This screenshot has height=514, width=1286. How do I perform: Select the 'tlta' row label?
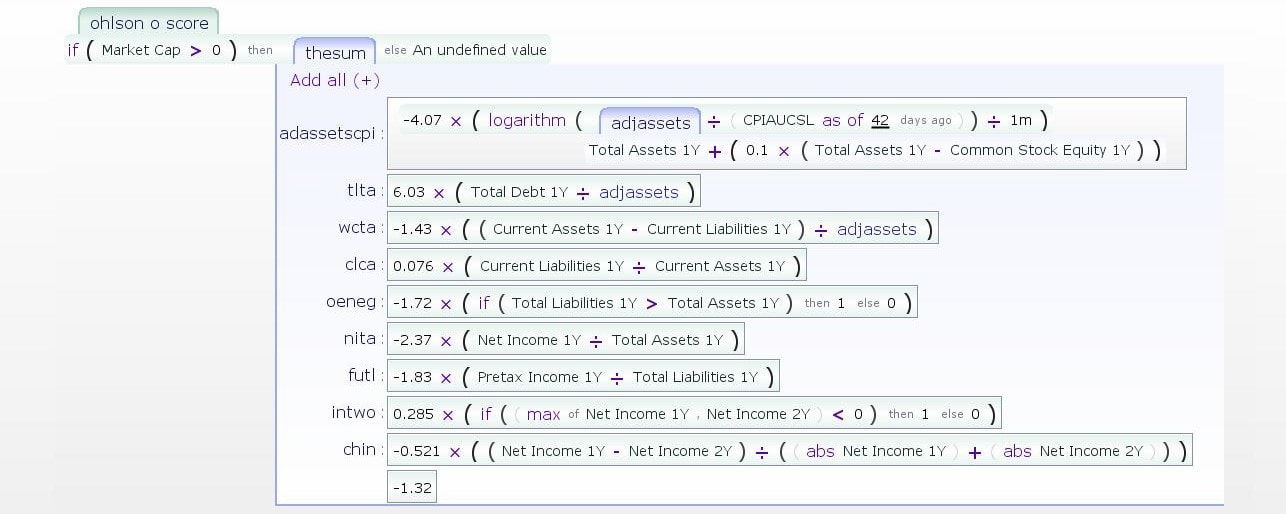[361, 190]
